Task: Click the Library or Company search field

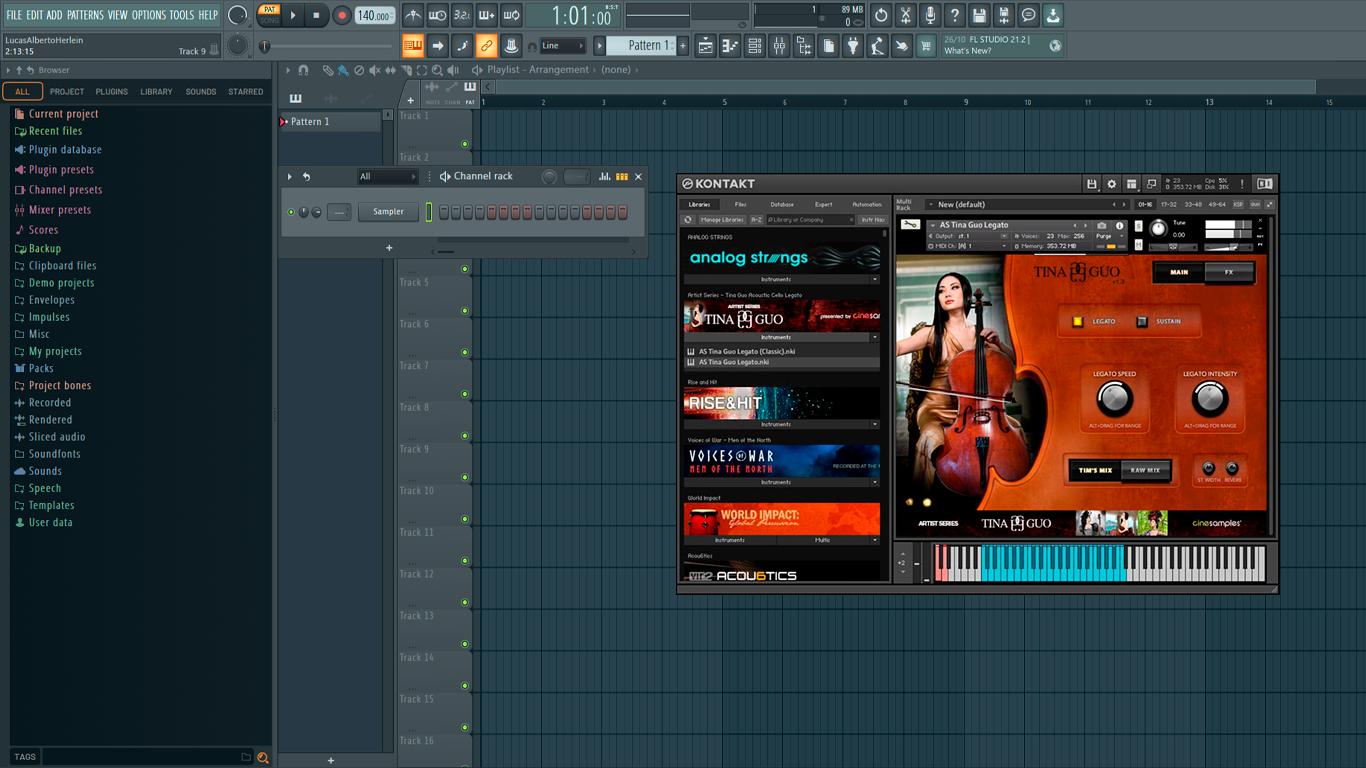Action: point(811,220)
